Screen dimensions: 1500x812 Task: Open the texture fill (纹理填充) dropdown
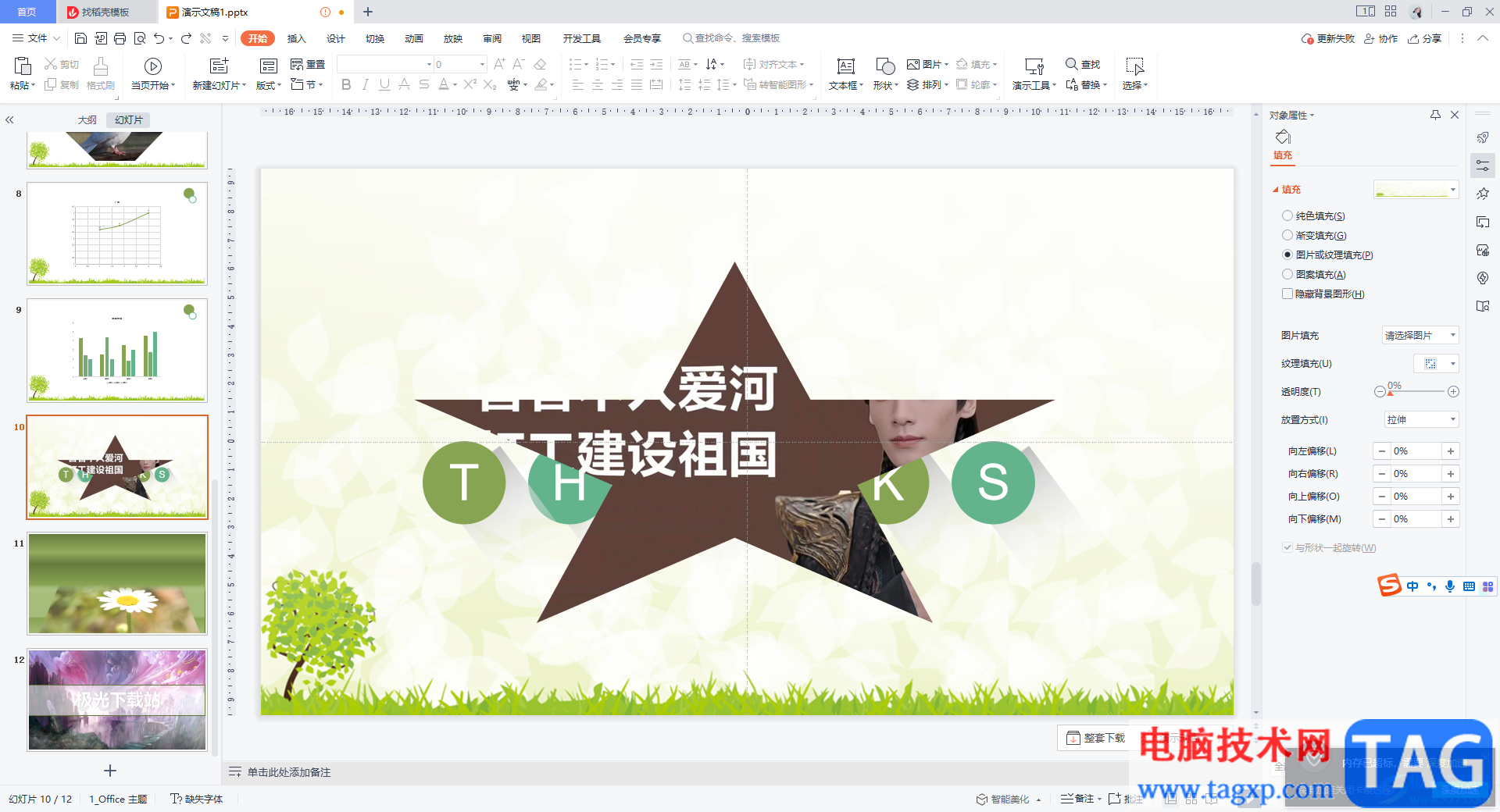pyautogui.click(x=1436, y=363)
